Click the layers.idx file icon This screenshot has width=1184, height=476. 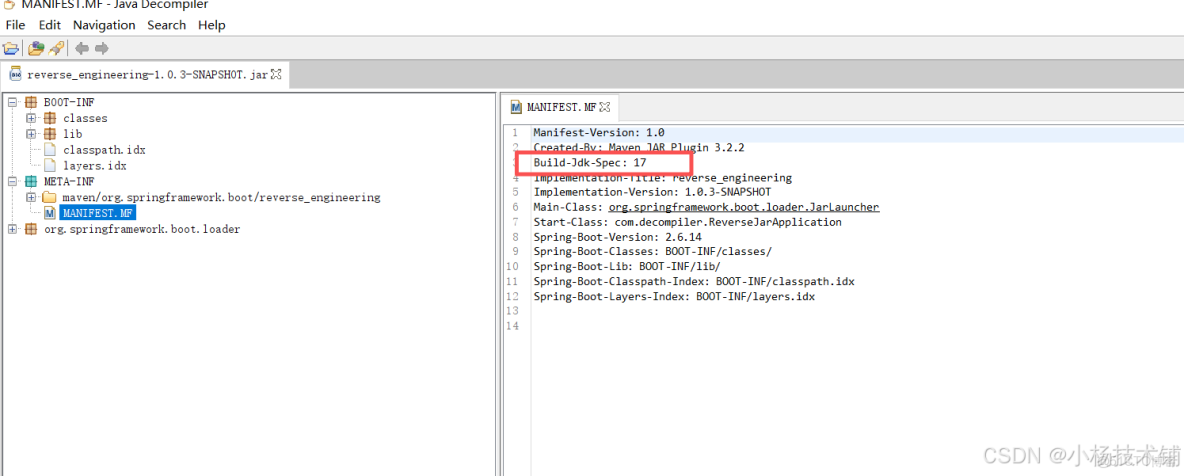pos(50,165)
